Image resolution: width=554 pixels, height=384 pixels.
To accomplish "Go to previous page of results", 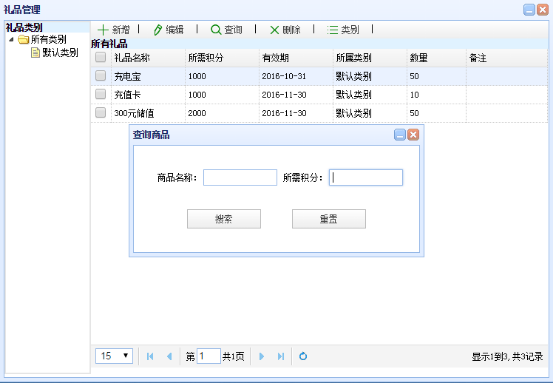I will (x=170, y=356).
